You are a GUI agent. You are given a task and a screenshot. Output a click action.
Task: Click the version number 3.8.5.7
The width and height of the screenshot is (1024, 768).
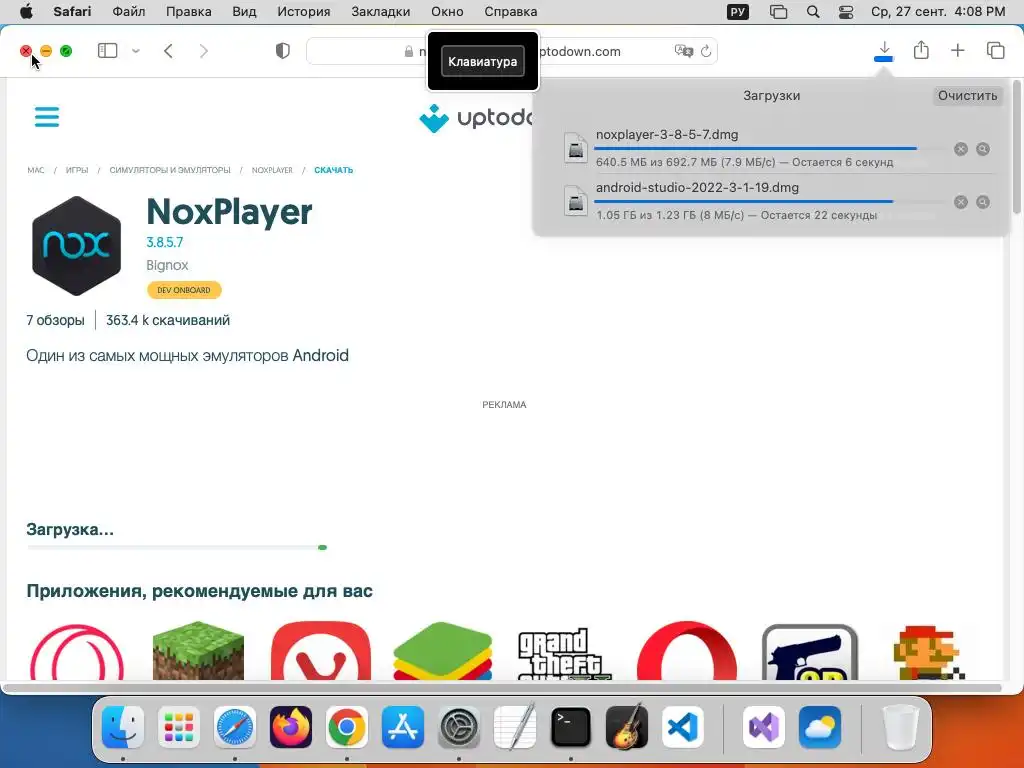click(165, 242)
